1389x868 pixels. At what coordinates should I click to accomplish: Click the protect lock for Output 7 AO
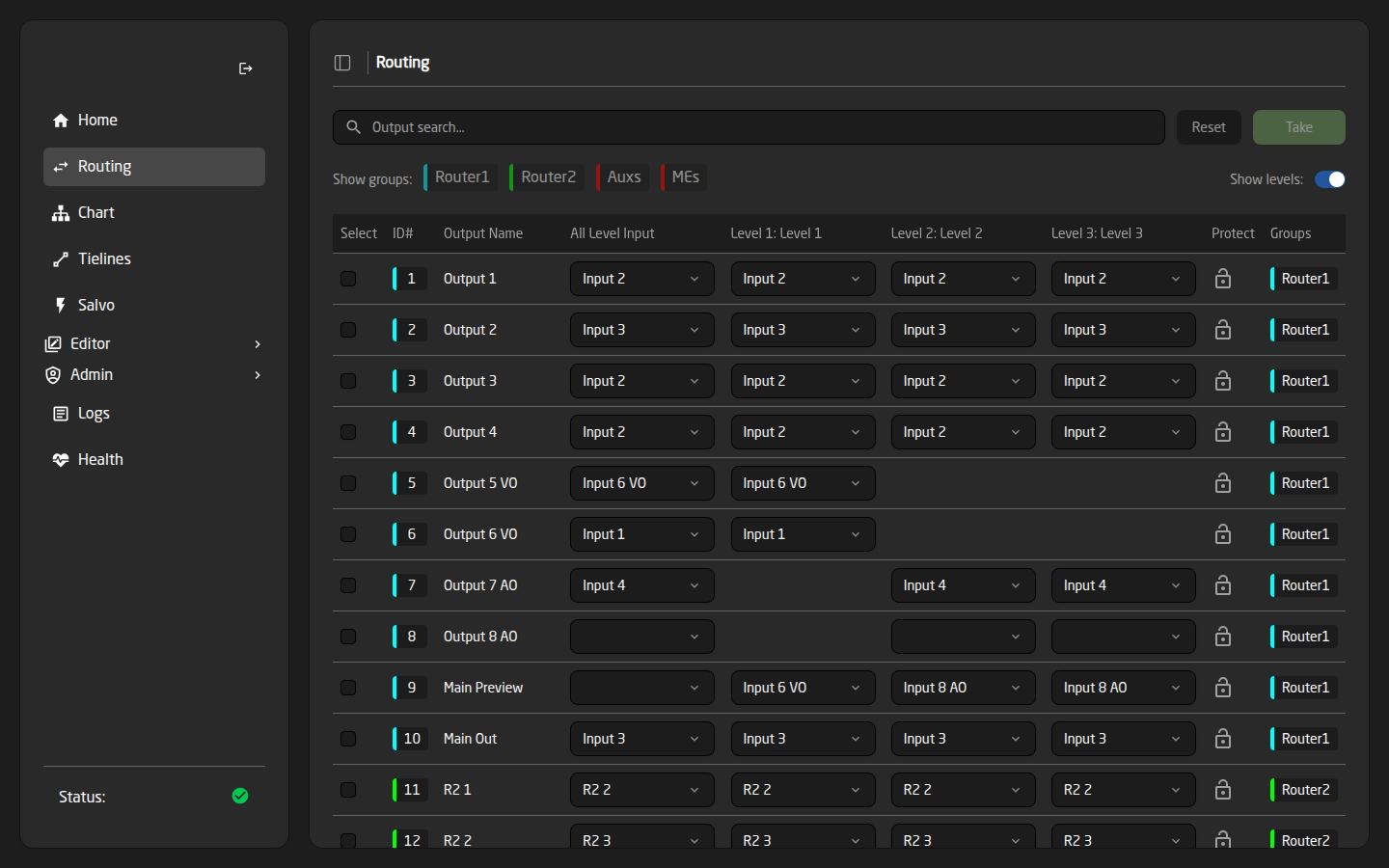pyautogui.click(x=1223, y=585)
